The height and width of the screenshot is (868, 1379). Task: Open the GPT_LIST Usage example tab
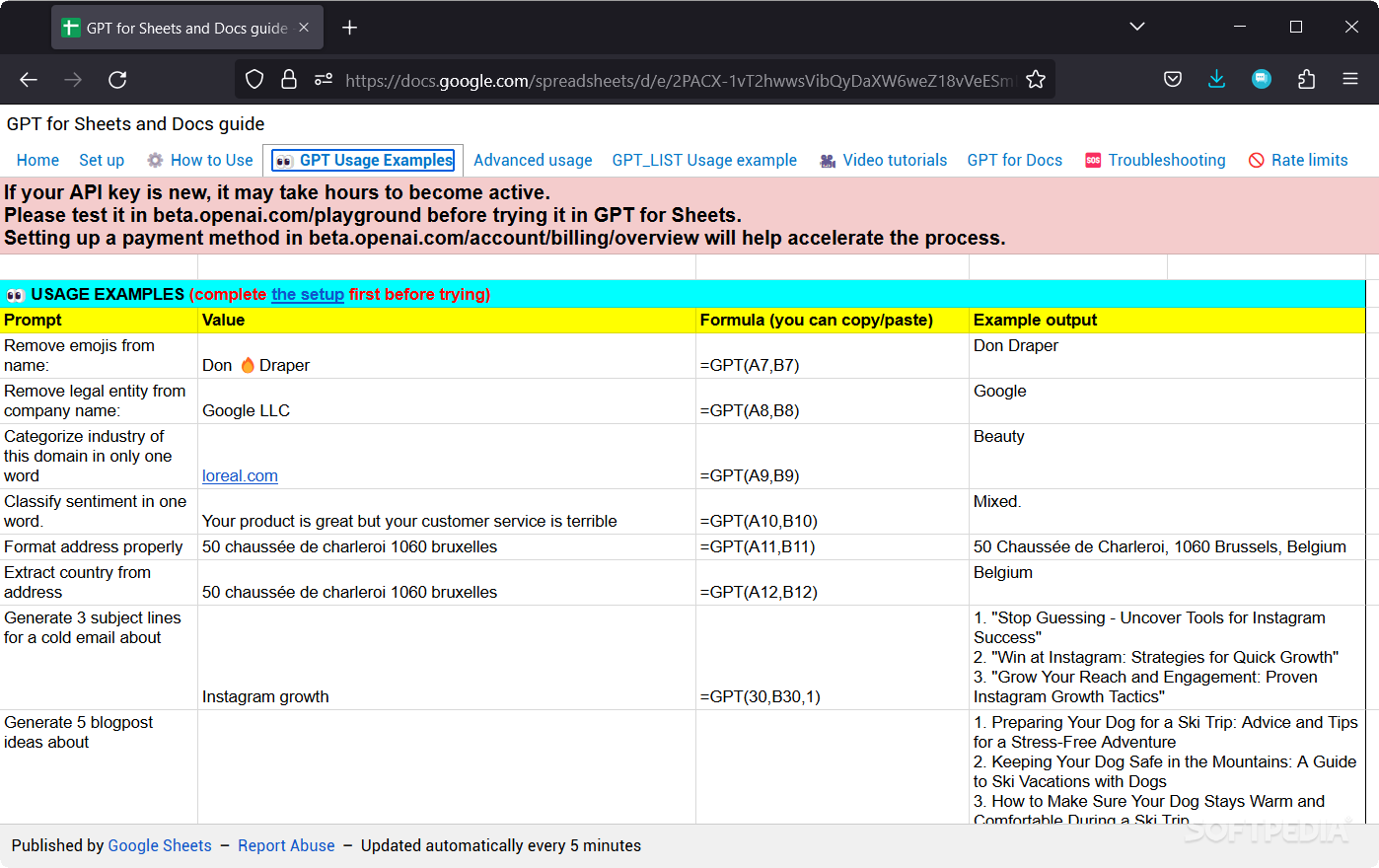click(x=704, y=160)
